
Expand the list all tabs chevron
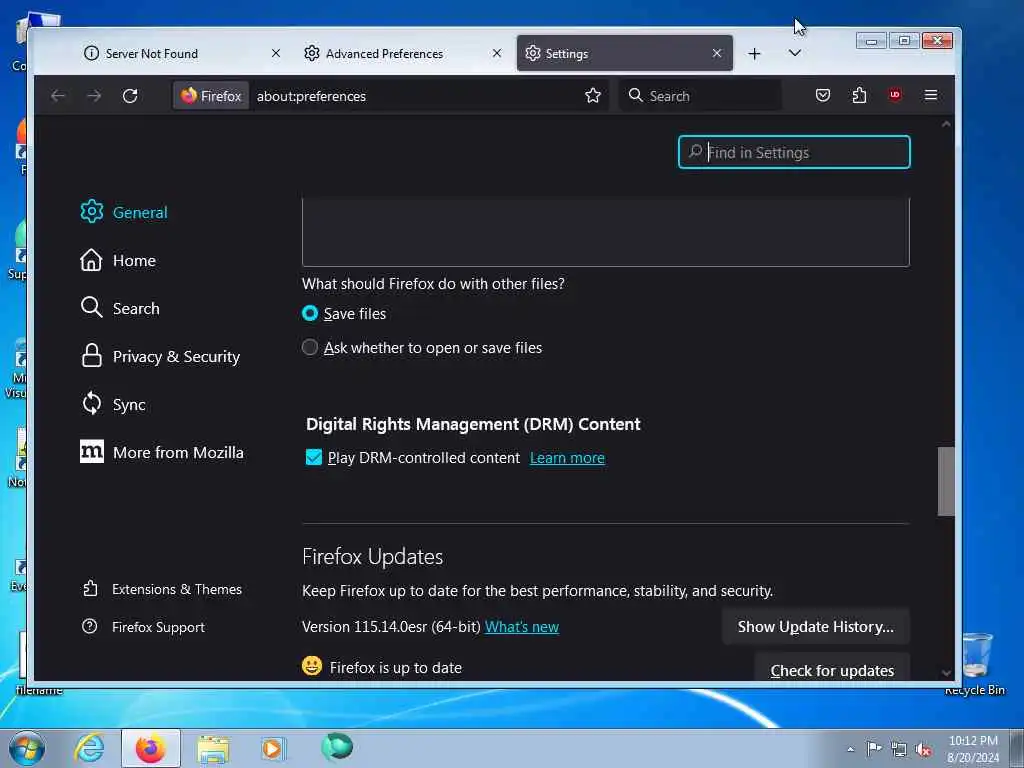coord(794,53)
